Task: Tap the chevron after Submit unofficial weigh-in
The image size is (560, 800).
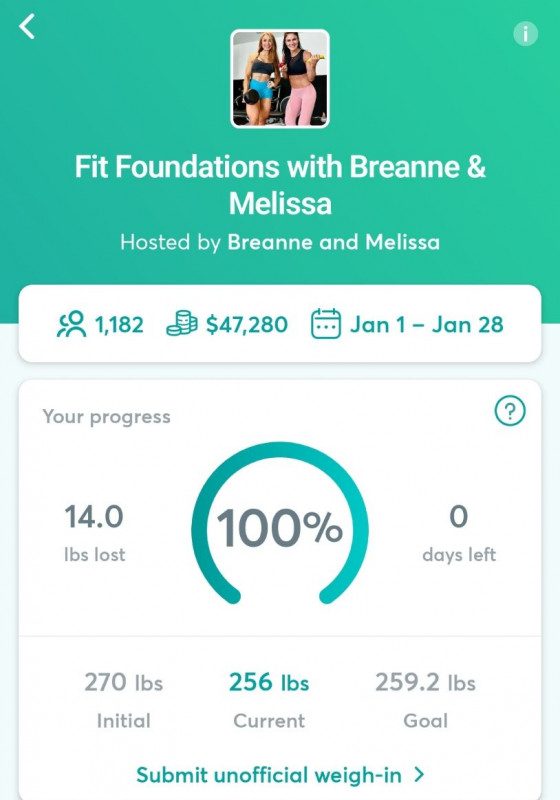Action: coord(419,774)
